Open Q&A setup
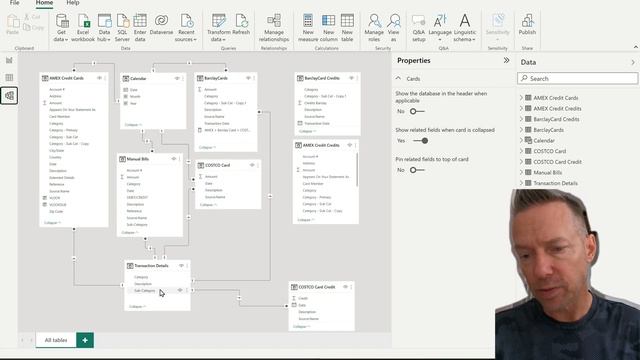Image resolution: width=640 pixels, height=360 pixels. click(419, 27)
